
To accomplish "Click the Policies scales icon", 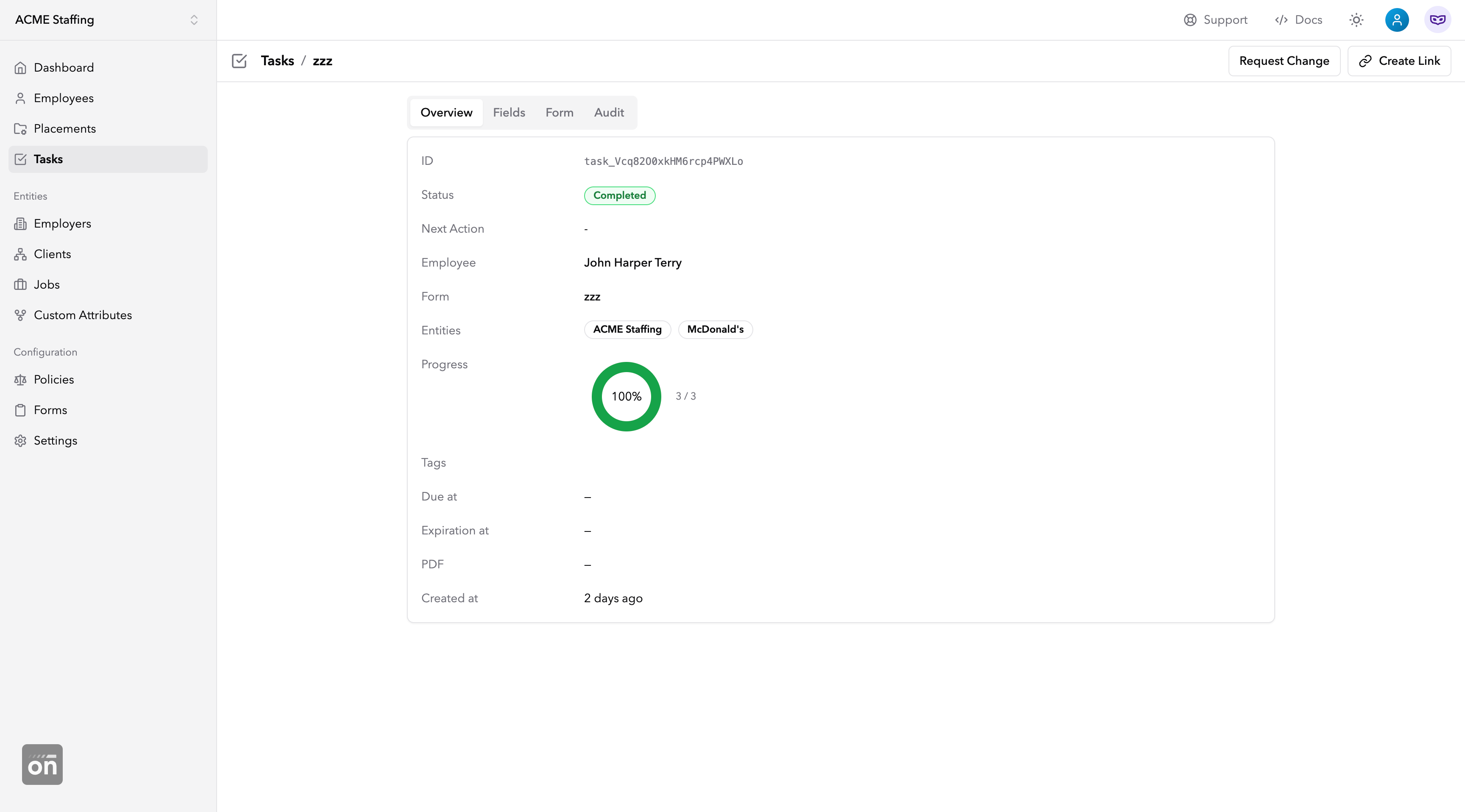I will [20, 379].
